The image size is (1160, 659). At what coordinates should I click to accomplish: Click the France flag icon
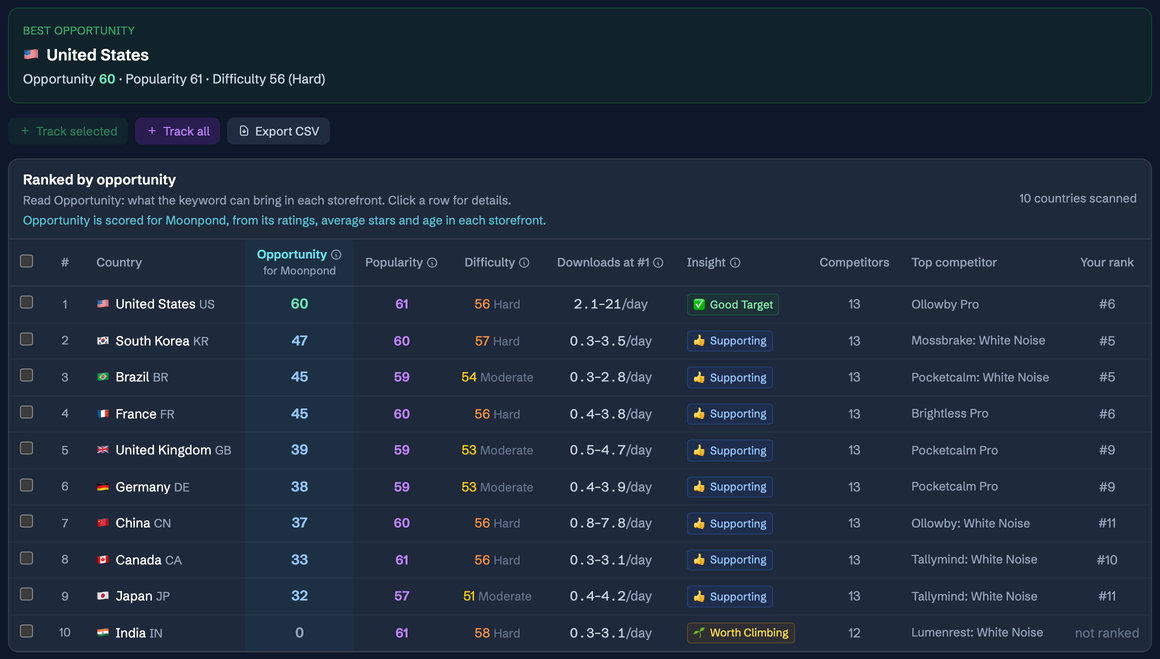[103, 414]
